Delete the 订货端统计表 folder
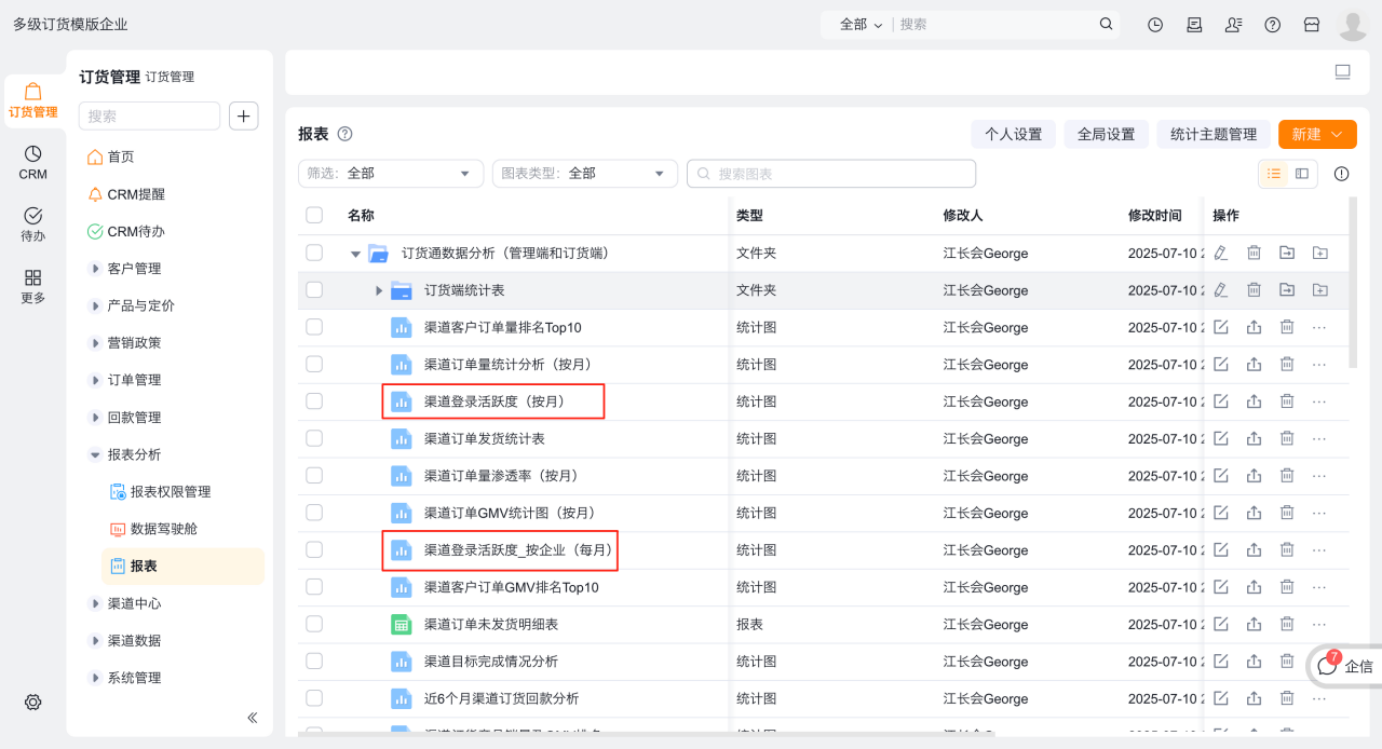 [1253, 290]
